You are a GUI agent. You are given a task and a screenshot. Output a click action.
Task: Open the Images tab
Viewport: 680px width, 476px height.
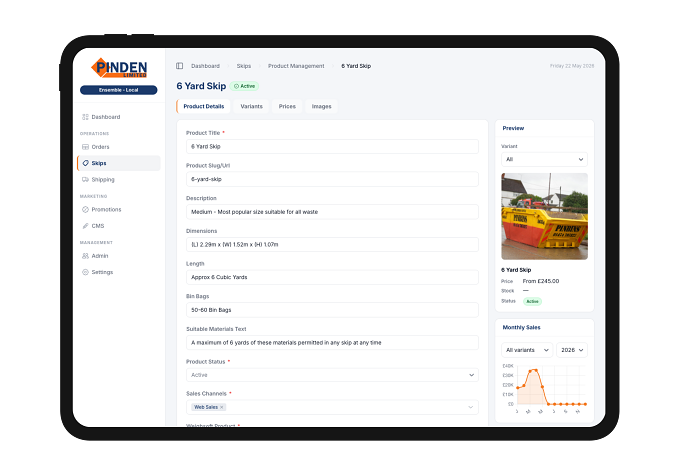click(321, 107)
